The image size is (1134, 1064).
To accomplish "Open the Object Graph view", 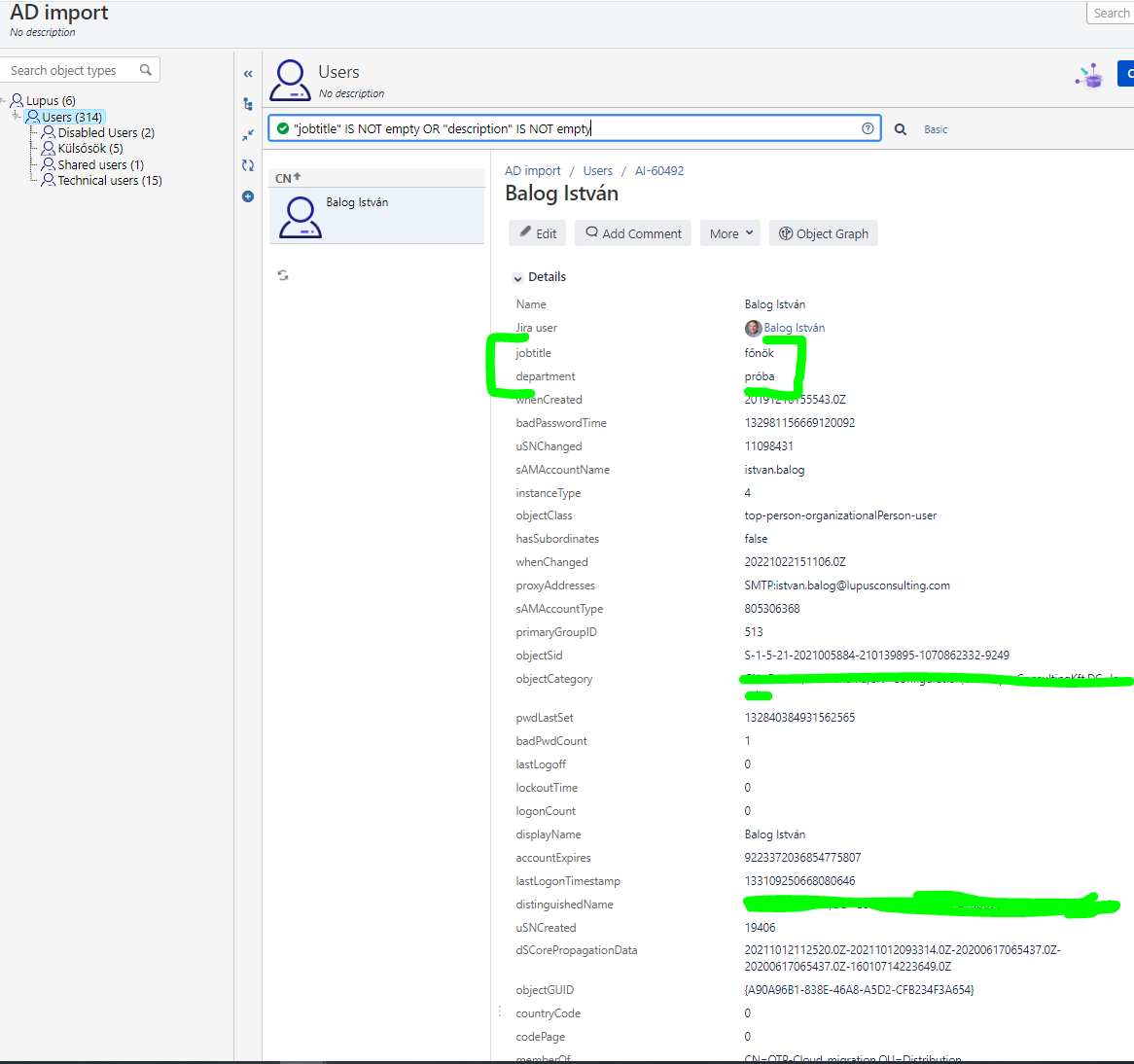I will pyautogui.click(x=823, y=233).
